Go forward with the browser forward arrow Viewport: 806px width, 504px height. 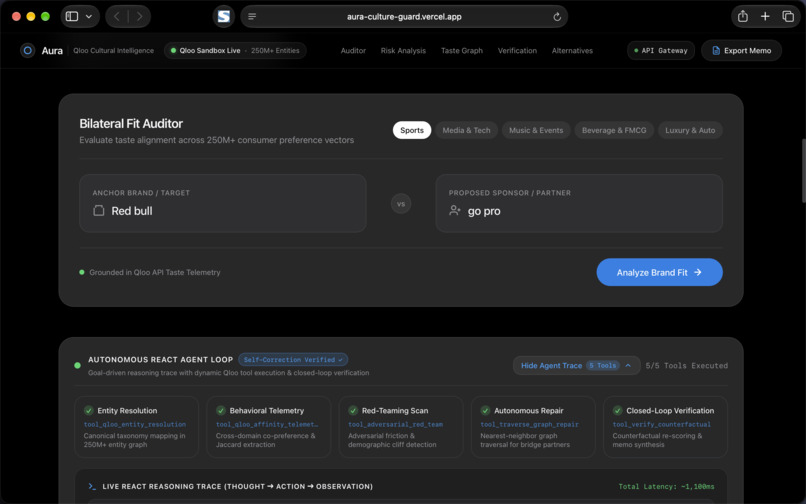click(x=139, y=16)
